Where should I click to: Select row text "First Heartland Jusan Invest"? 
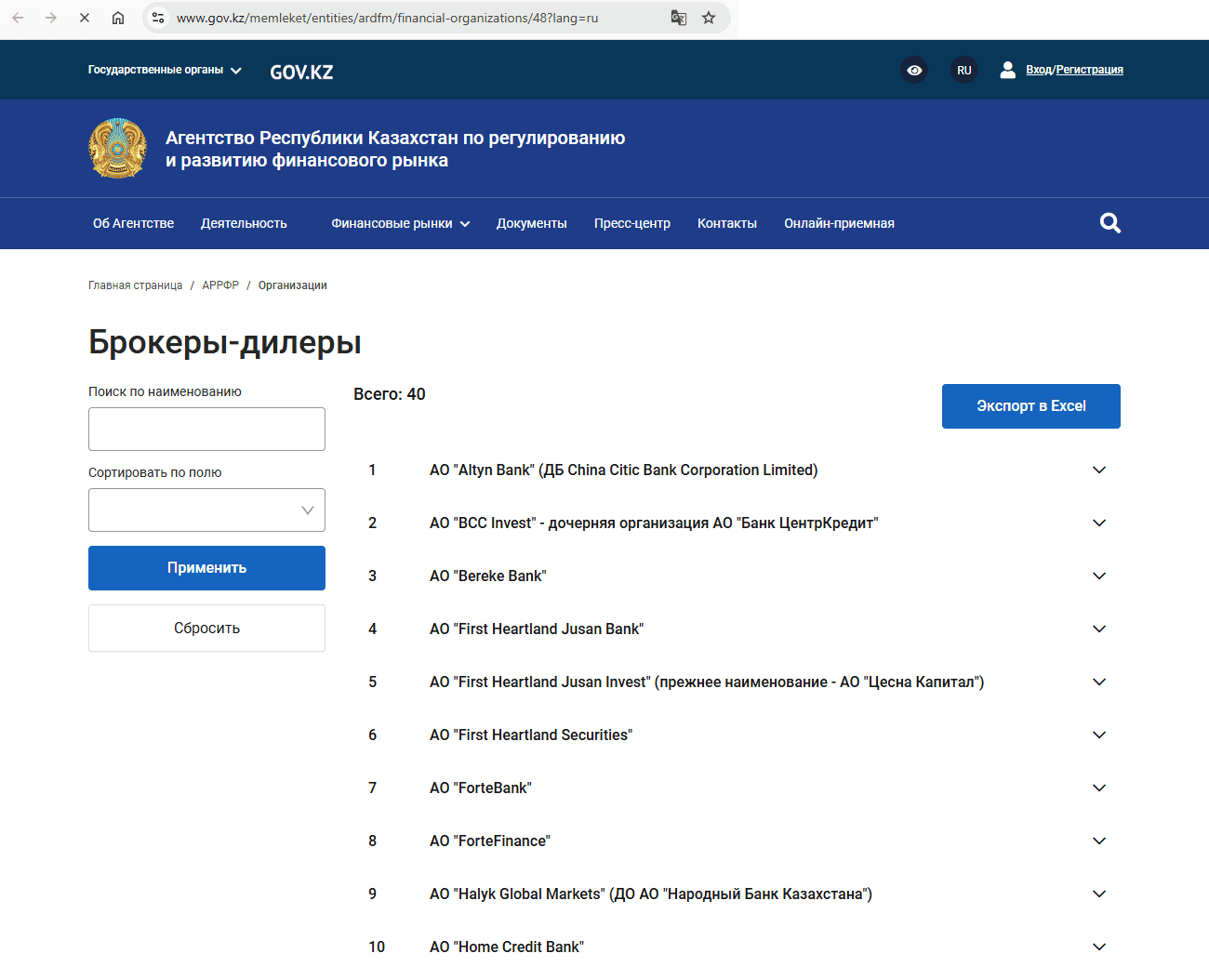pos(707,682)
